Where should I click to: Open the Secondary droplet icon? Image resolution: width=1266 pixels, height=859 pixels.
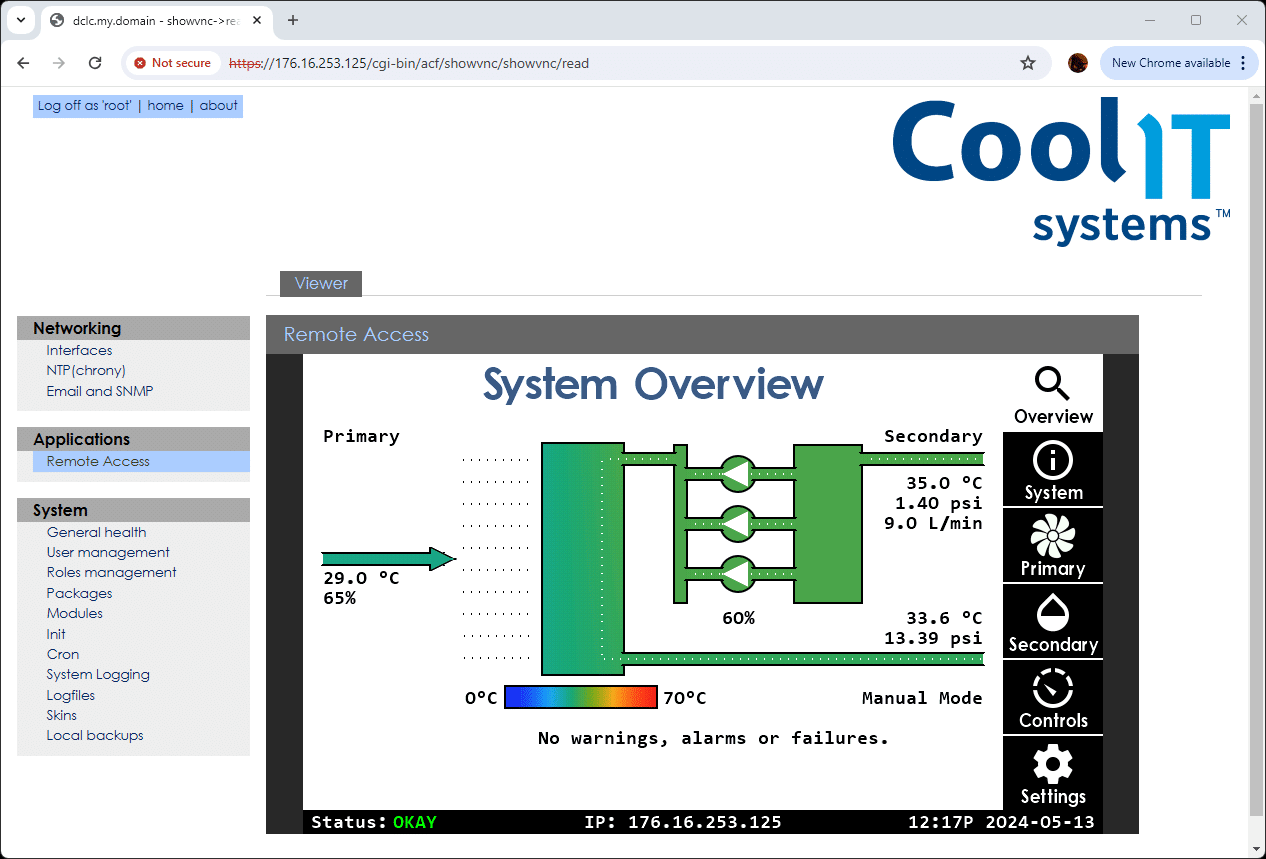coord(1052,613)
